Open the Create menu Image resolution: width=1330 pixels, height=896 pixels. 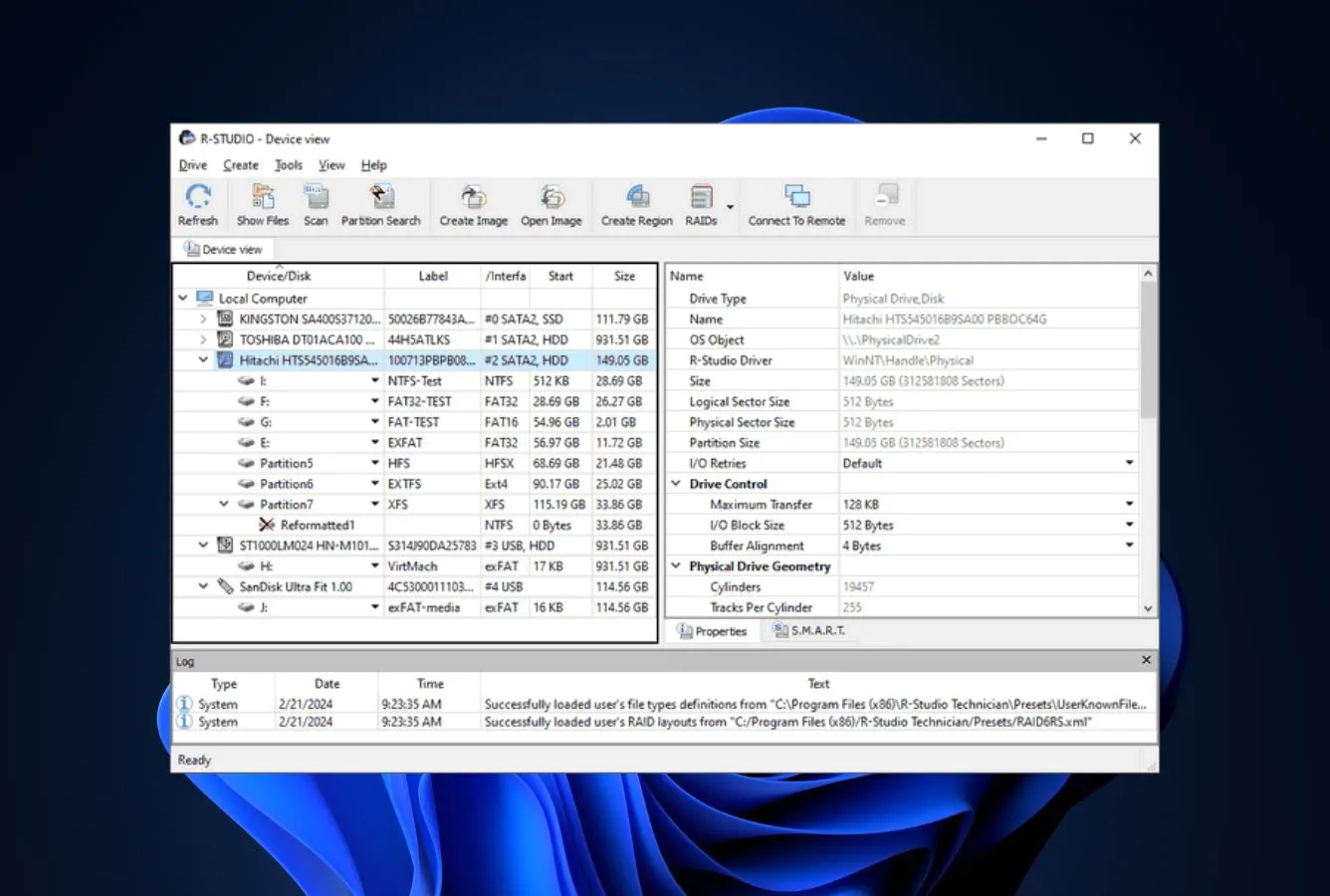point(241,165)
